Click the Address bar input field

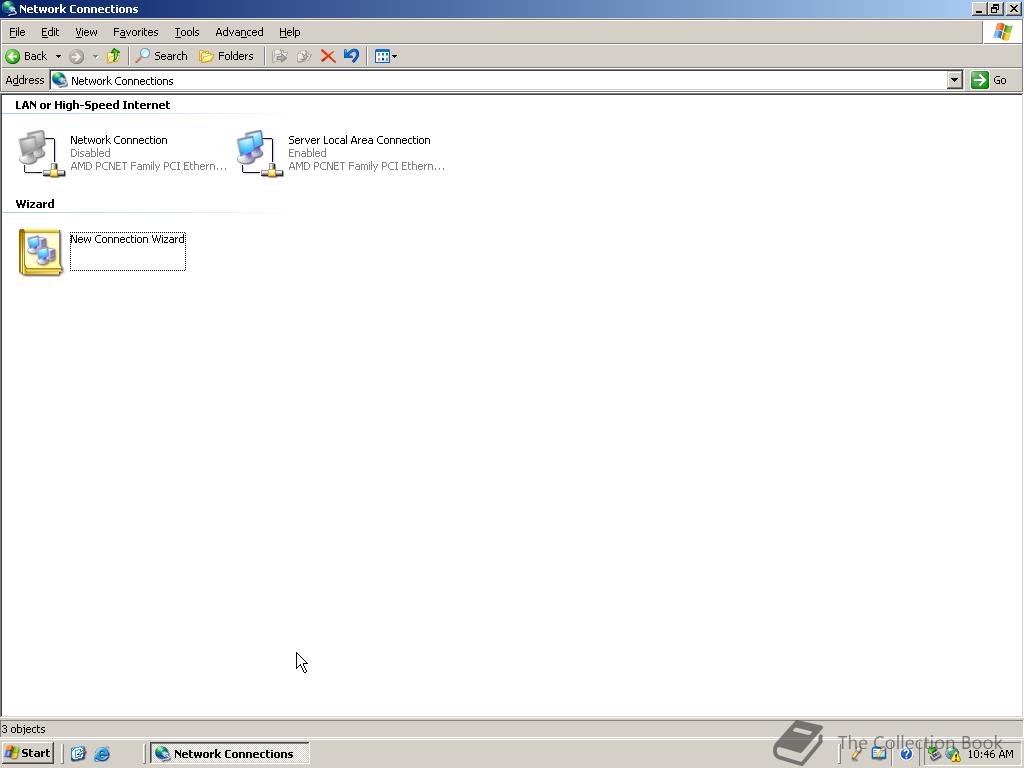click(506, 80)
